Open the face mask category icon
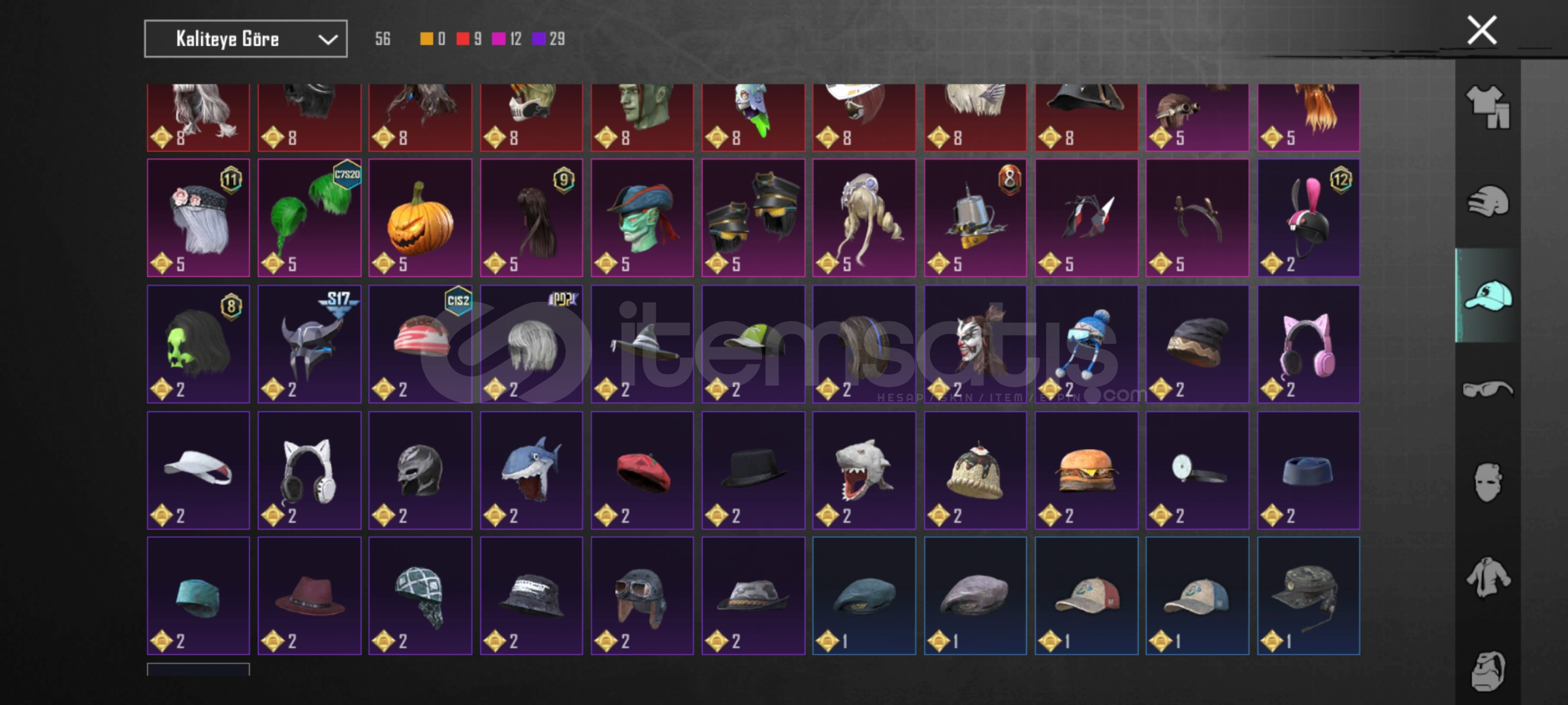This screenshot has width=1568, height=705. pos(1488,482)
